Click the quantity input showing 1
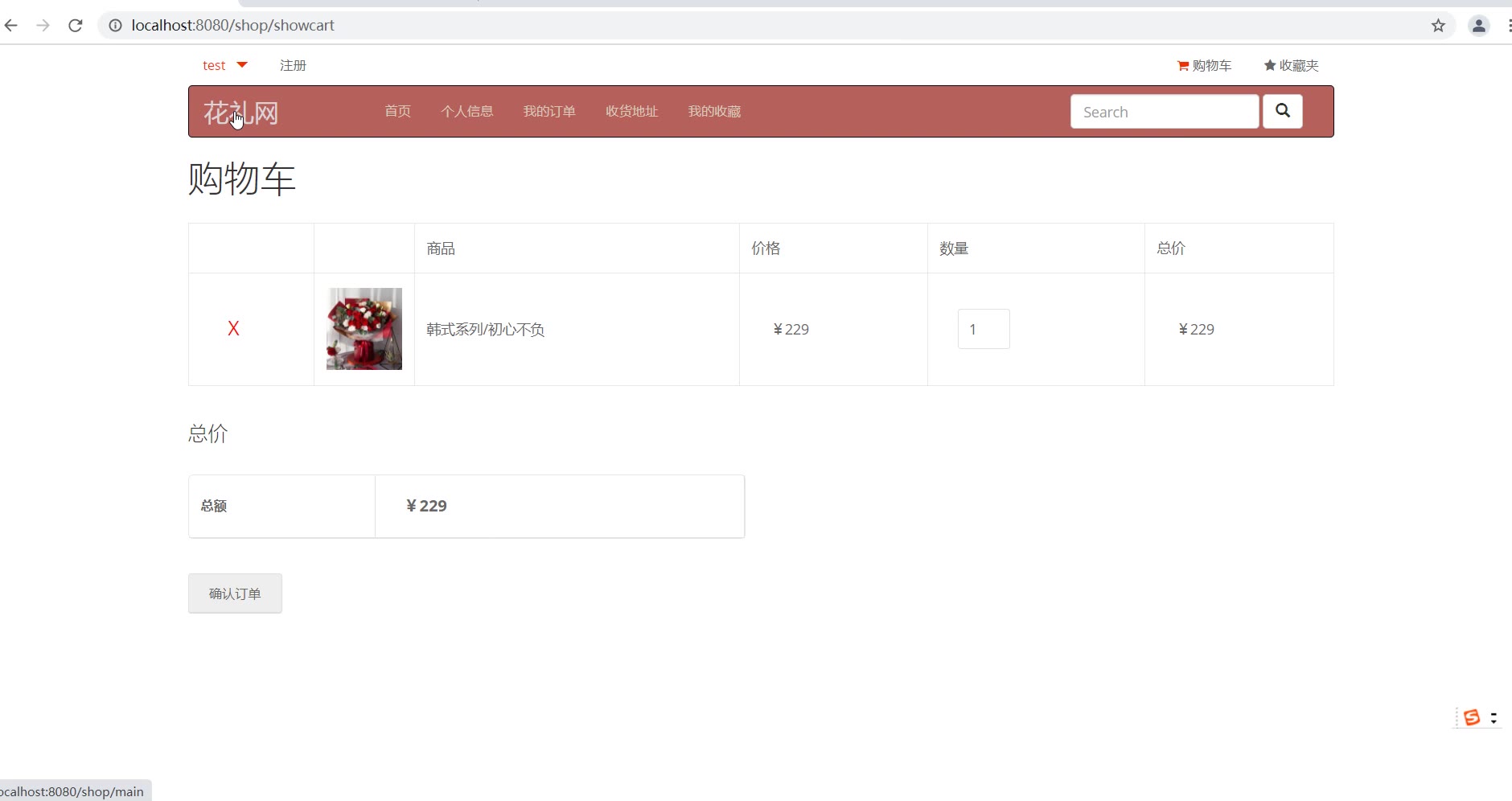Image resolution: width=1512 pixels, height=801 pixels. pos(983,329)
